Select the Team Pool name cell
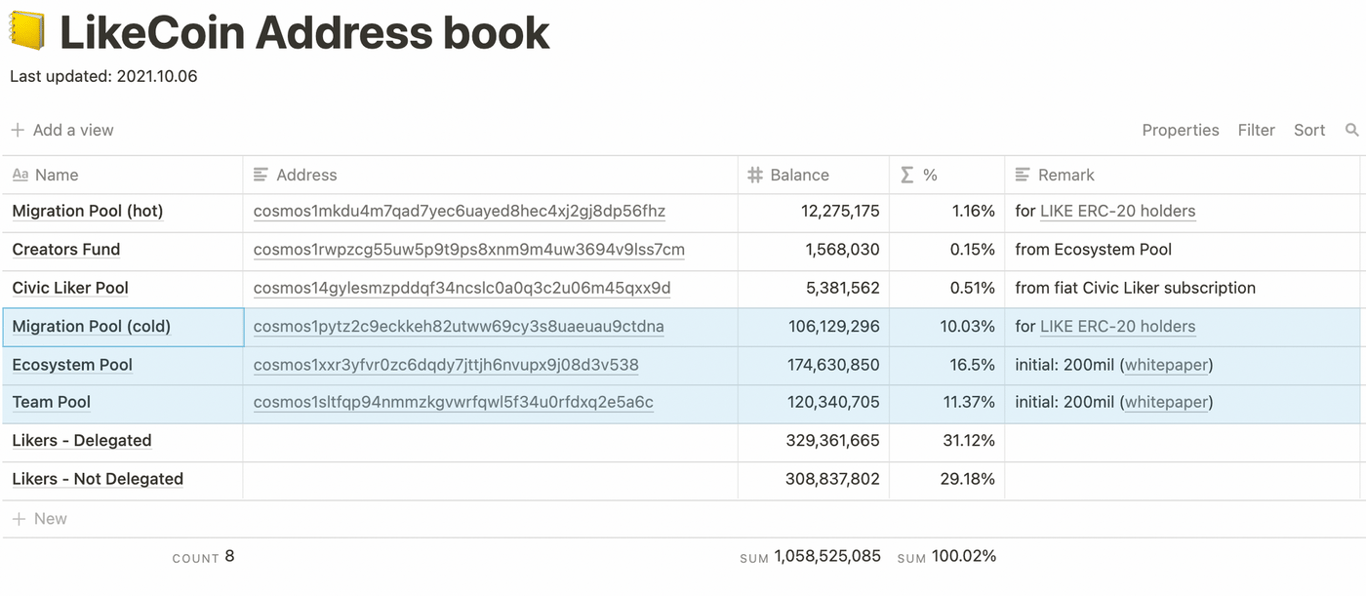1366x596 pixels. (x=123, y=402)
